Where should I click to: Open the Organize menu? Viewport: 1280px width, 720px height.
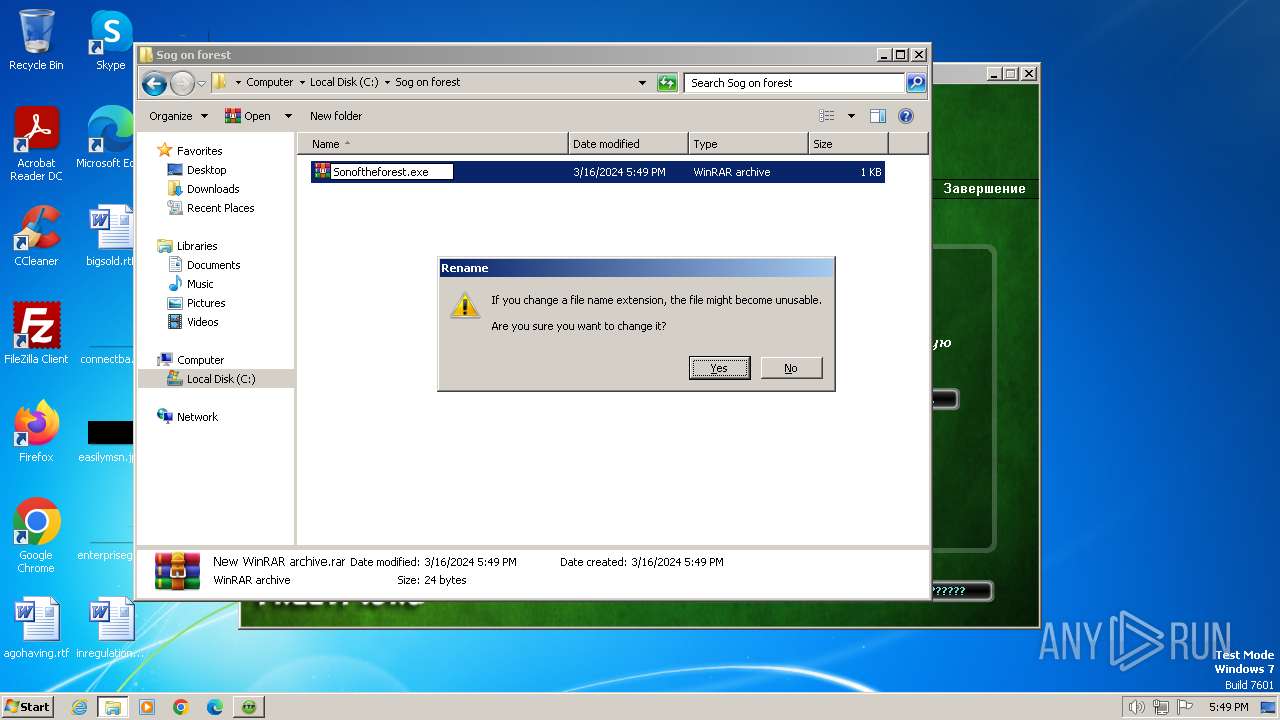tap(178, 116)
